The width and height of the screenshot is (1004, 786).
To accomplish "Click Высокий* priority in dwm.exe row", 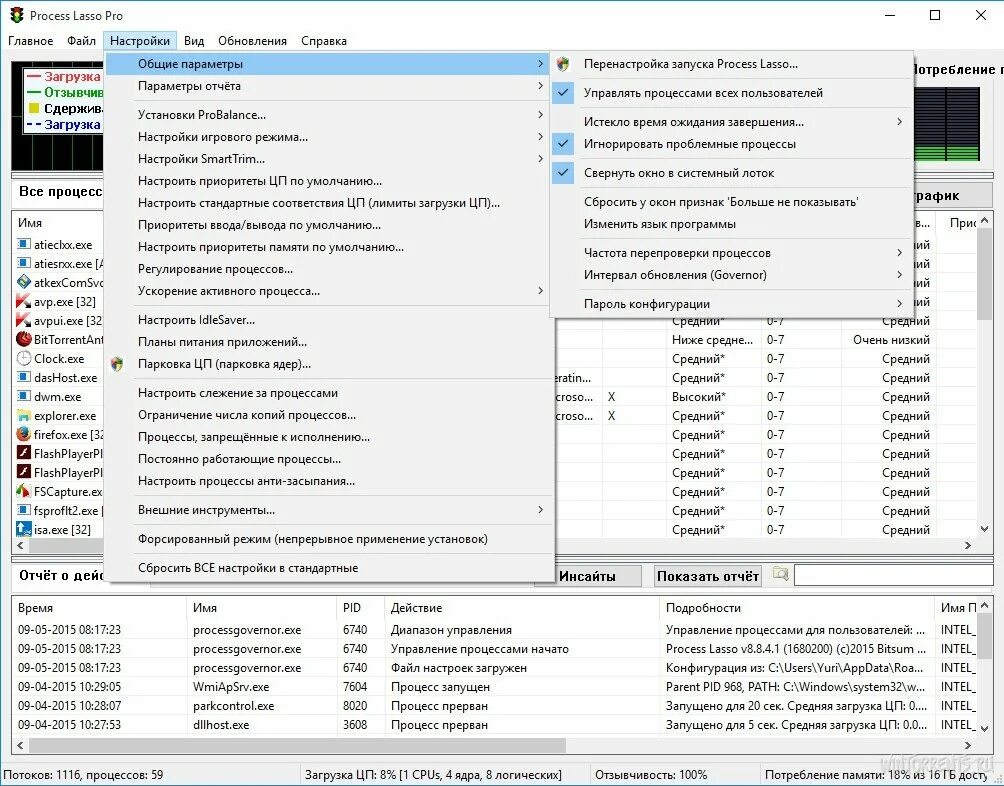I will pyautogui.click(x=699, y=396).
